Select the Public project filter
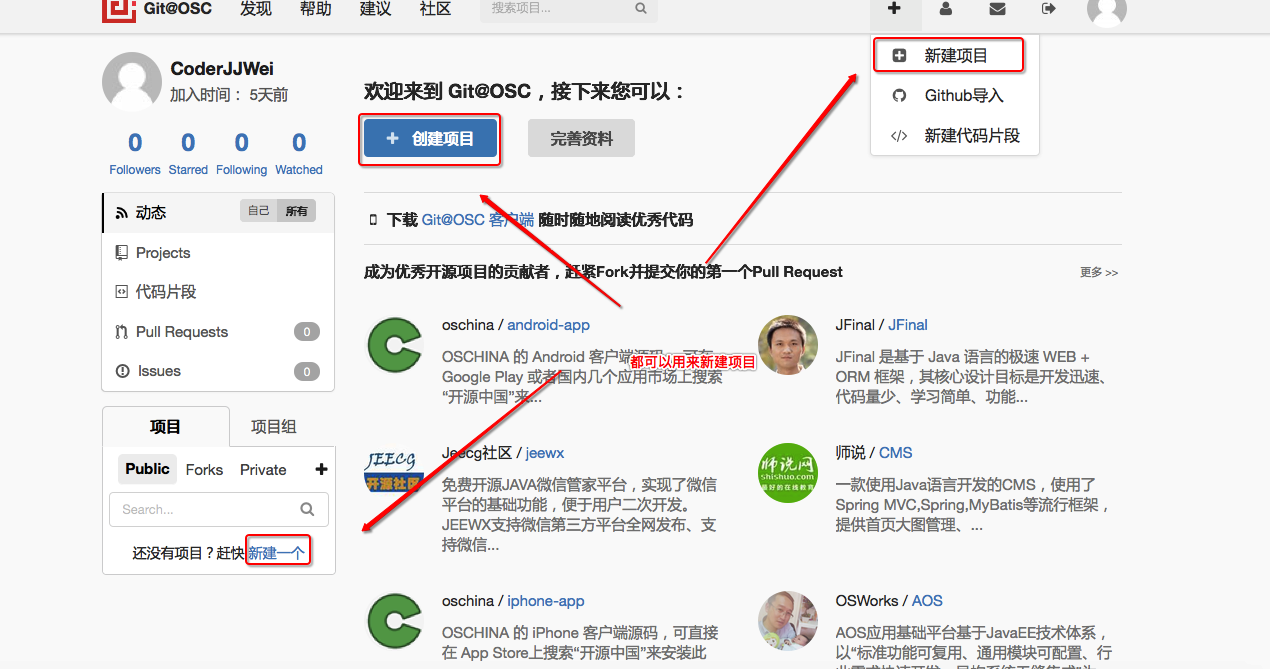The image size is (1270, 669). [147, 469]
